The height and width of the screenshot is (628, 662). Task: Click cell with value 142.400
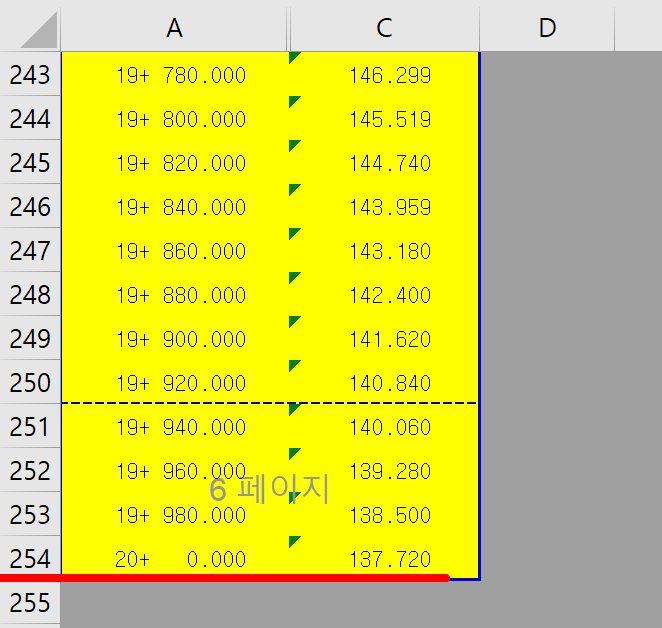pyautogui.click(x=384, y=294)
